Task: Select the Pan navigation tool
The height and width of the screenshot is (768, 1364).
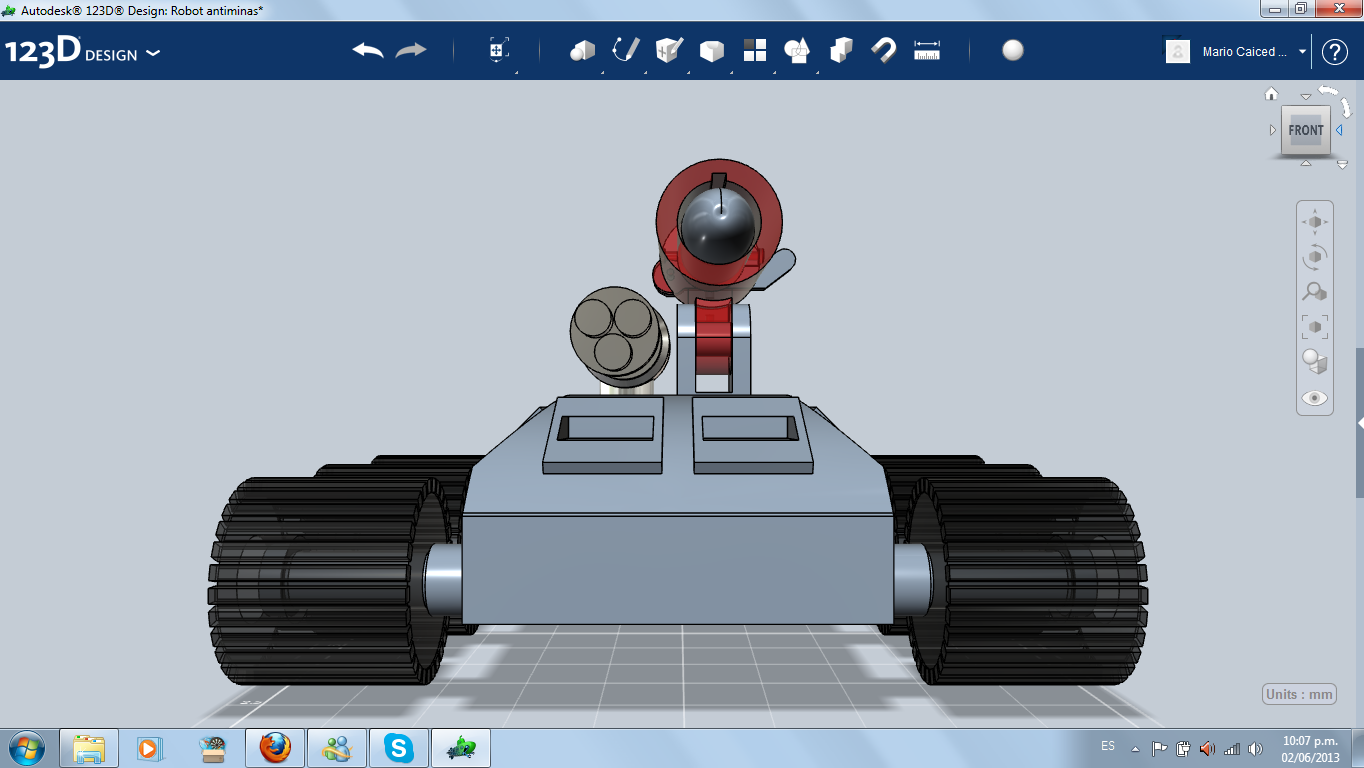Action: 1315,221
